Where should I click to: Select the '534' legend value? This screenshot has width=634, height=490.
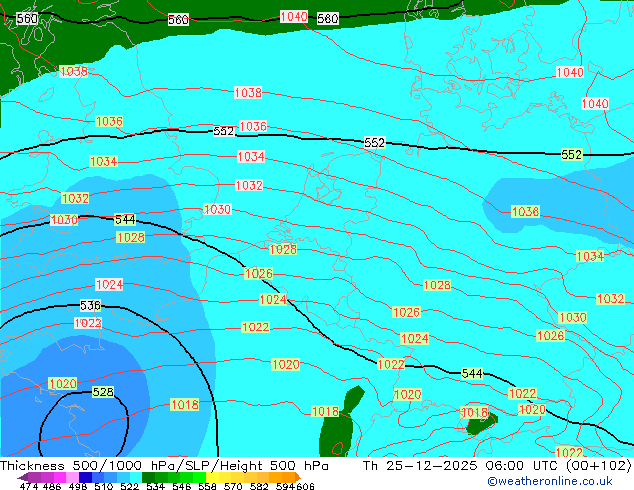[x=156, y=486]
